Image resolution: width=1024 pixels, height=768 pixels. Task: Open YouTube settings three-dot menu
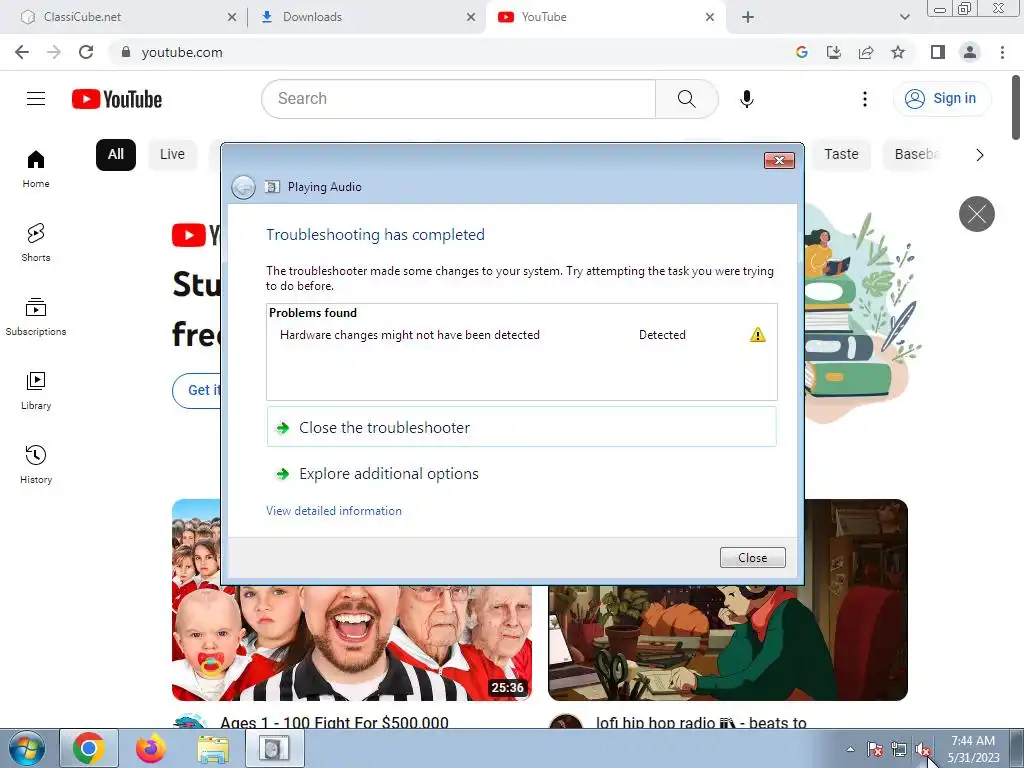coord(865,99)
